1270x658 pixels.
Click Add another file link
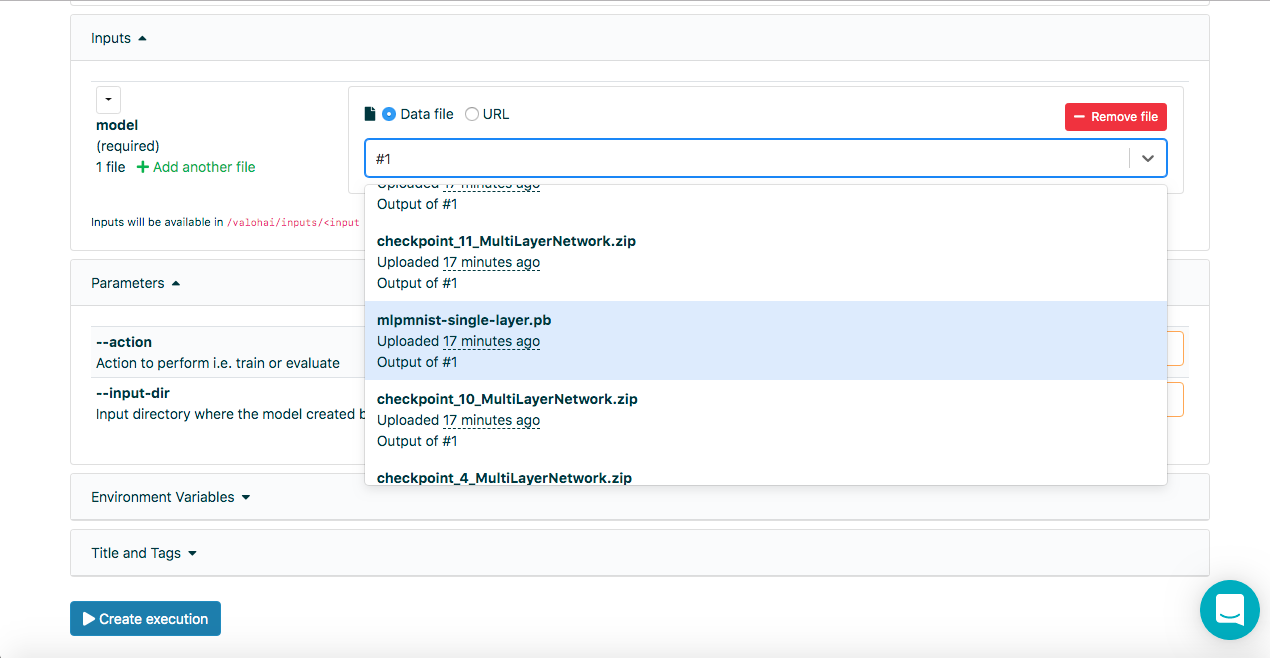(196, 167)
